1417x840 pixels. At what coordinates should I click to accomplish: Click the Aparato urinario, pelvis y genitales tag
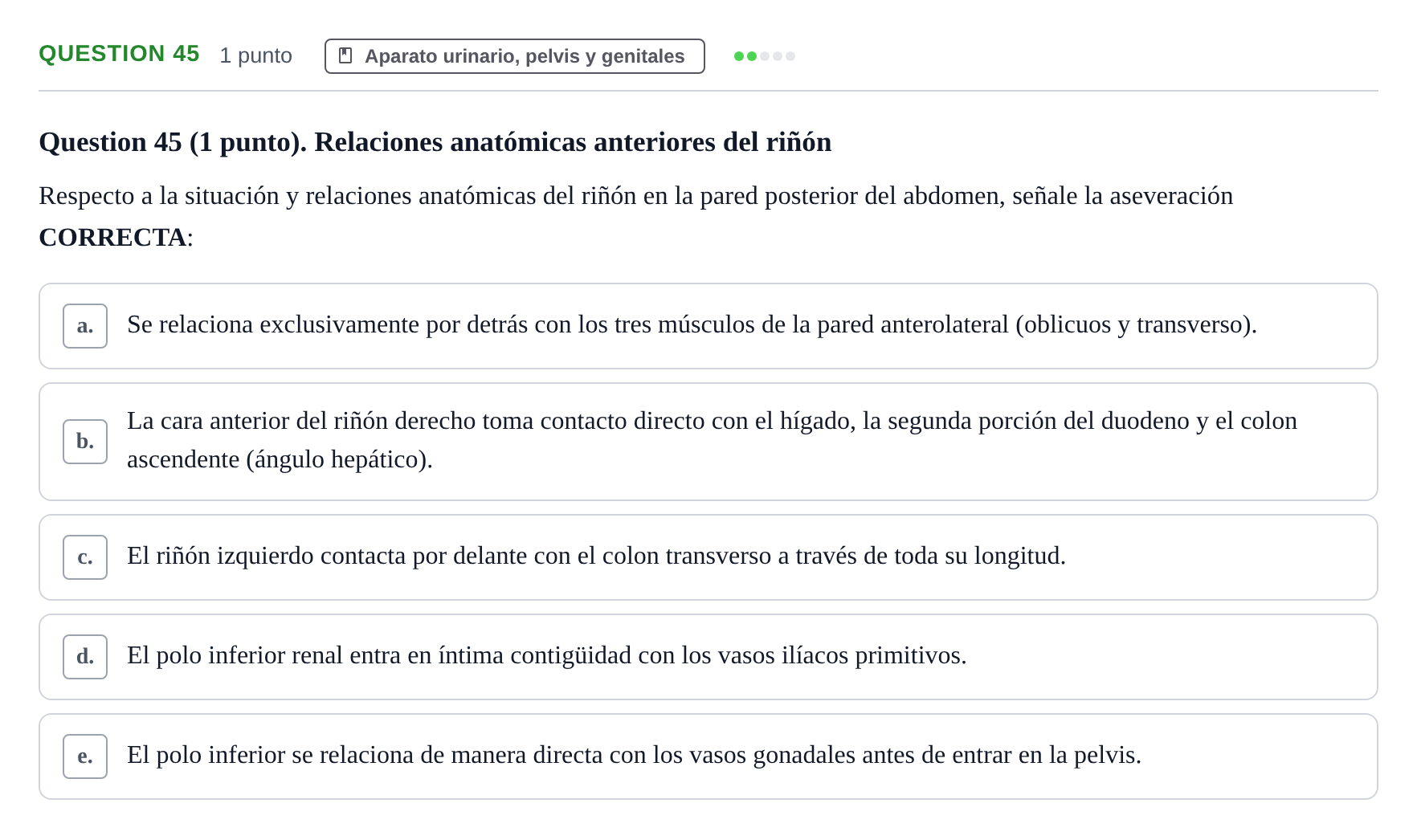click(x=514, y=56)
